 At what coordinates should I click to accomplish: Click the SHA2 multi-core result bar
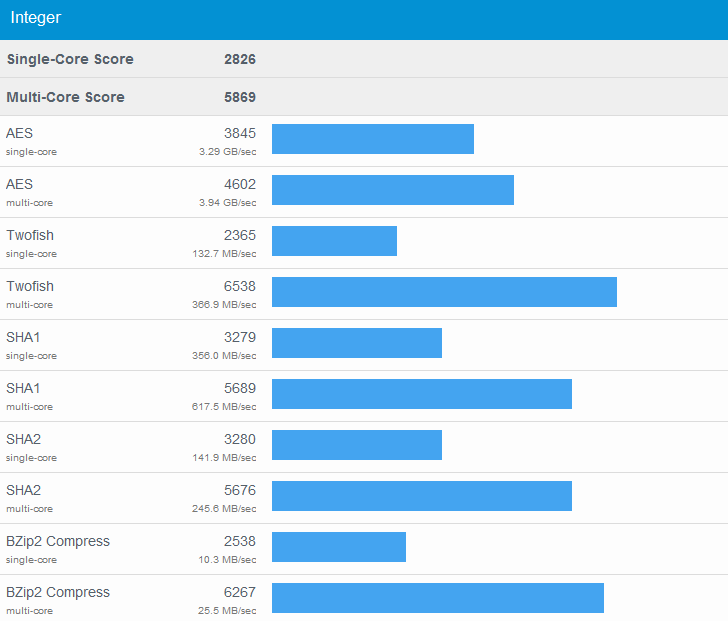click(x=421, y=496)
